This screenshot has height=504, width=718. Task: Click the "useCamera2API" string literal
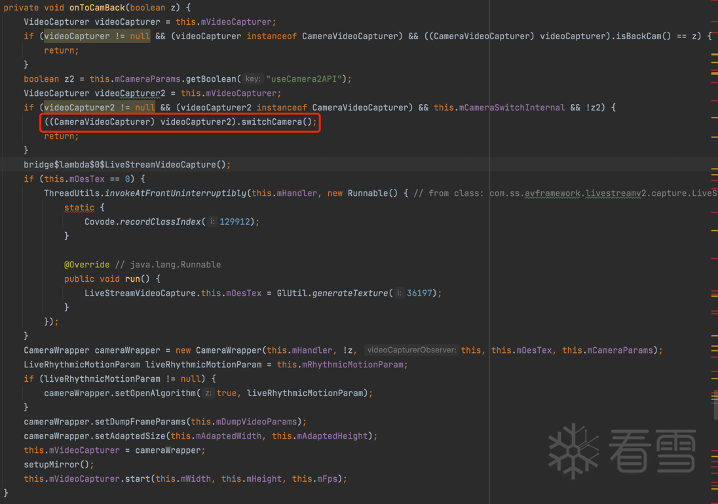coord(304,79)
